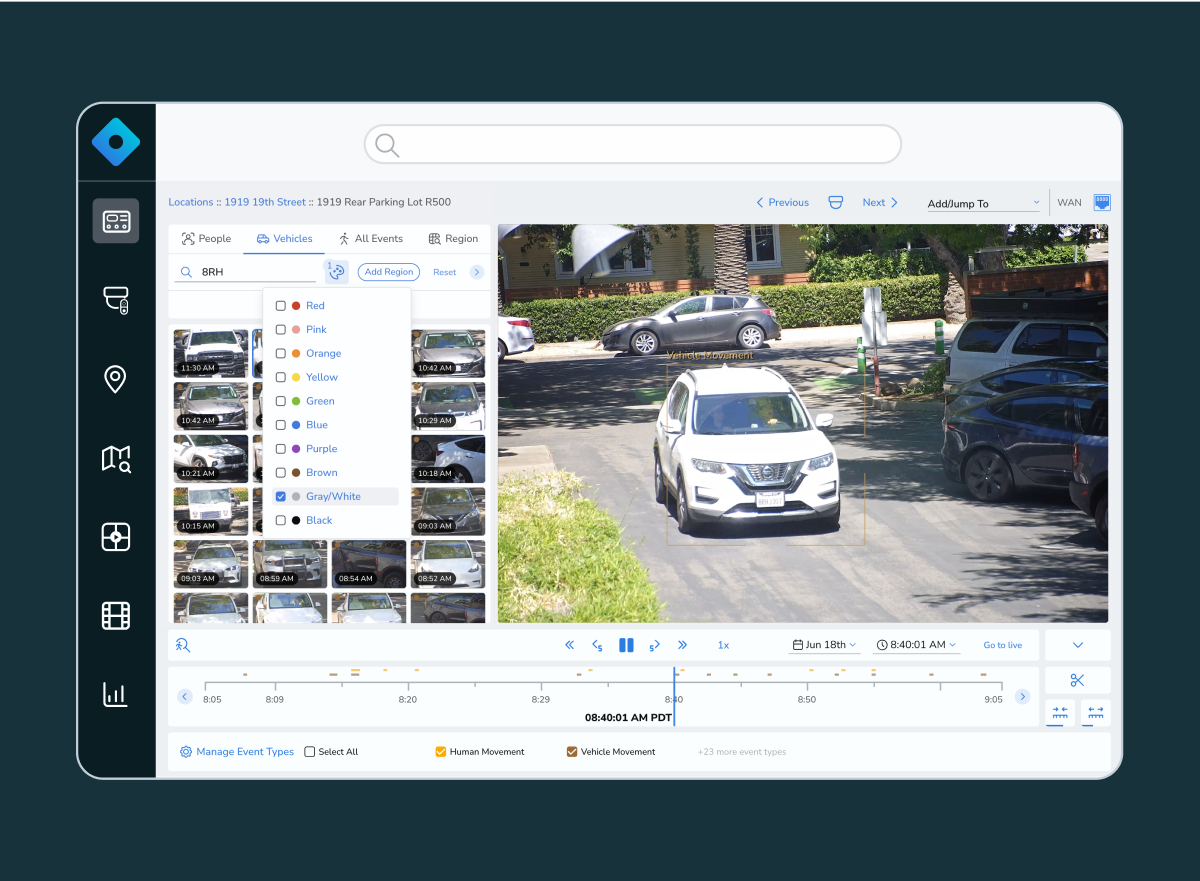
Task: Click the scissors clip tool
Action: click(x=1077, y=681)
